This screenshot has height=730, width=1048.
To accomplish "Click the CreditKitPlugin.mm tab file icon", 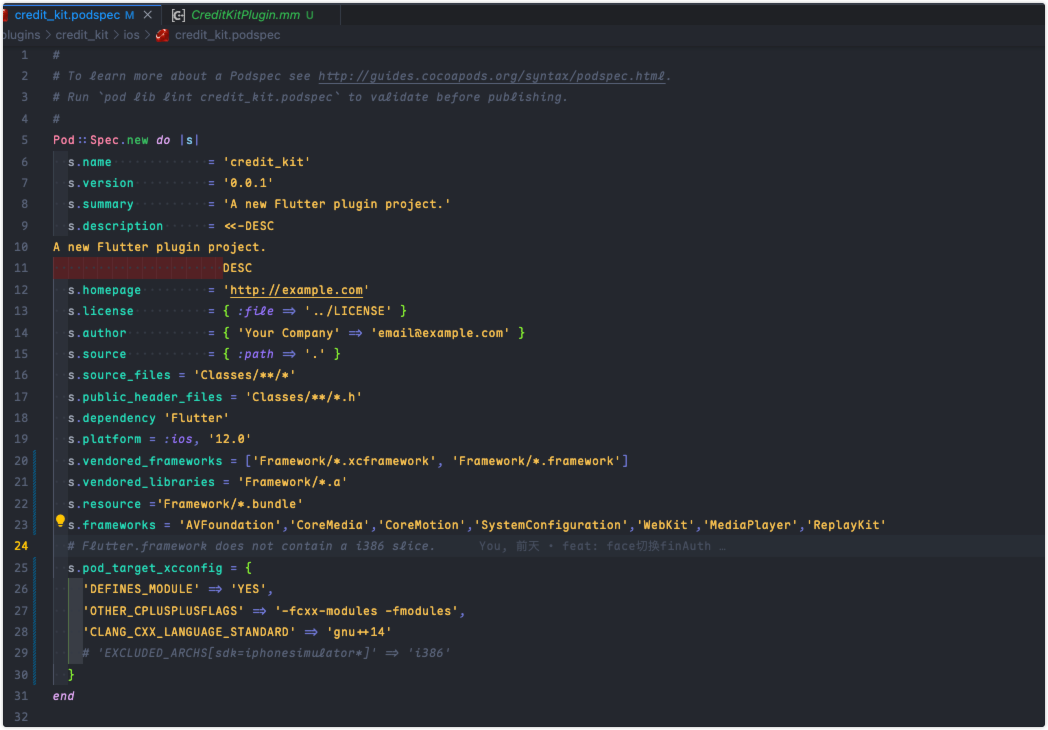I will pos(179,15).
